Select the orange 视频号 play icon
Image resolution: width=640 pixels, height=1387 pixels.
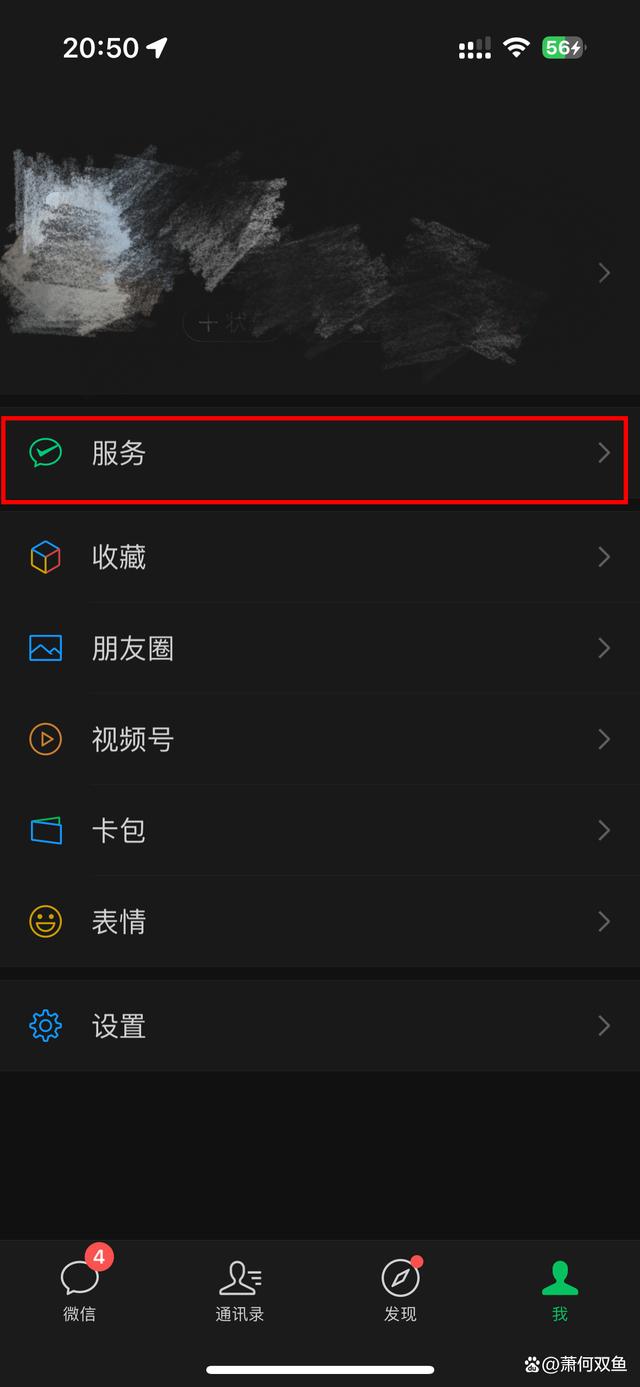45,739
